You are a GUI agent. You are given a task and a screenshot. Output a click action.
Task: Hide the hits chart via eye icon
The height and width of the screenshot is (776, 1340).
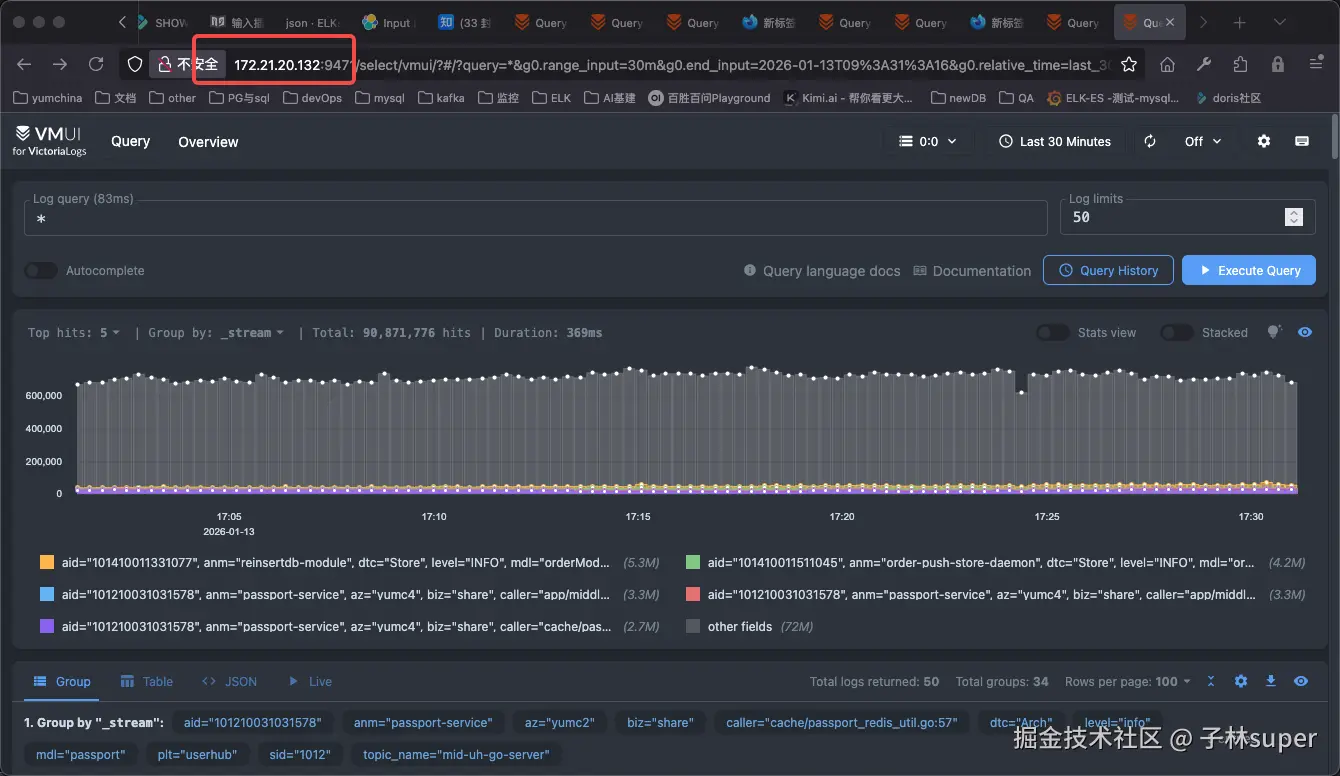click(x=1305, y=332)
